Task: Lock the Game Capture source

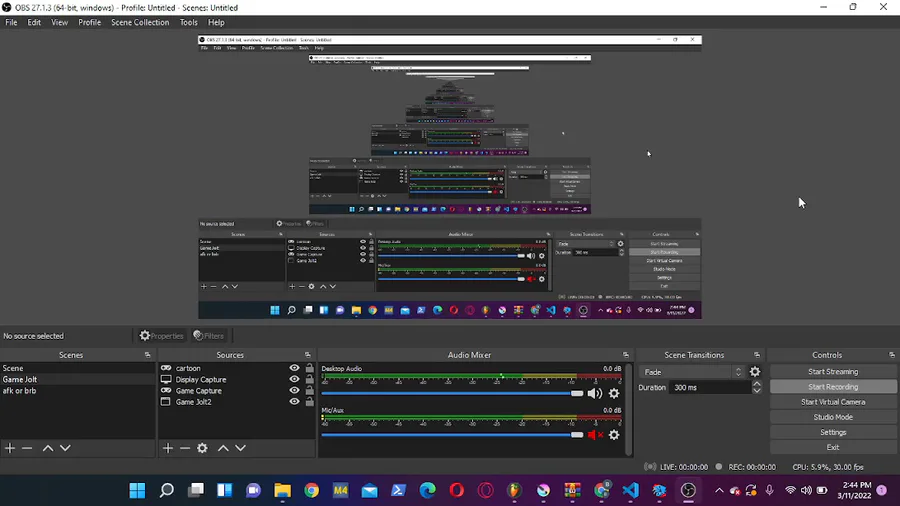Action: [x=309, y=391]
